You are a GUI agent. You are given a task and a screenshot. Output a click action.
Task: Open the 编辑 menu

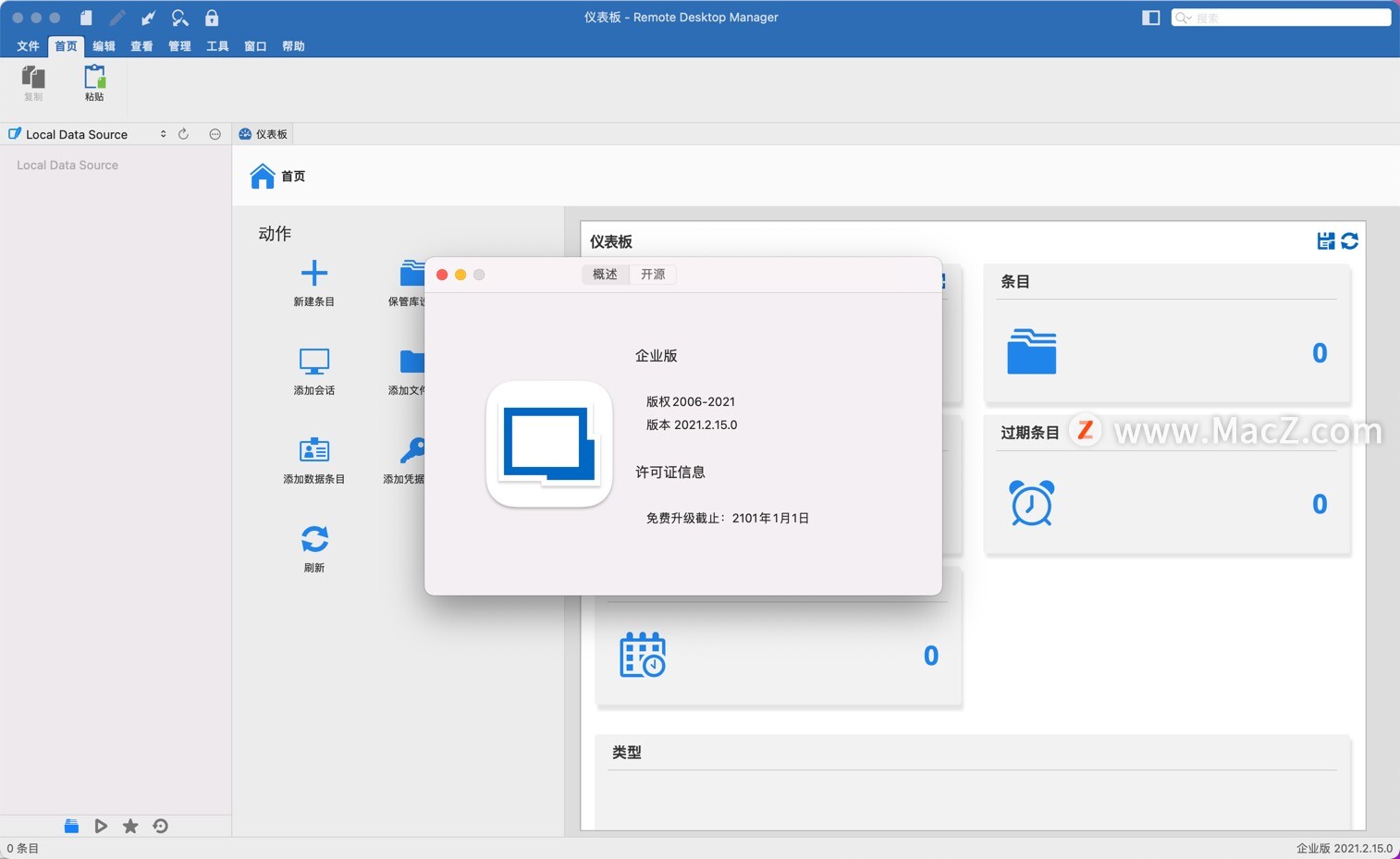104,46
